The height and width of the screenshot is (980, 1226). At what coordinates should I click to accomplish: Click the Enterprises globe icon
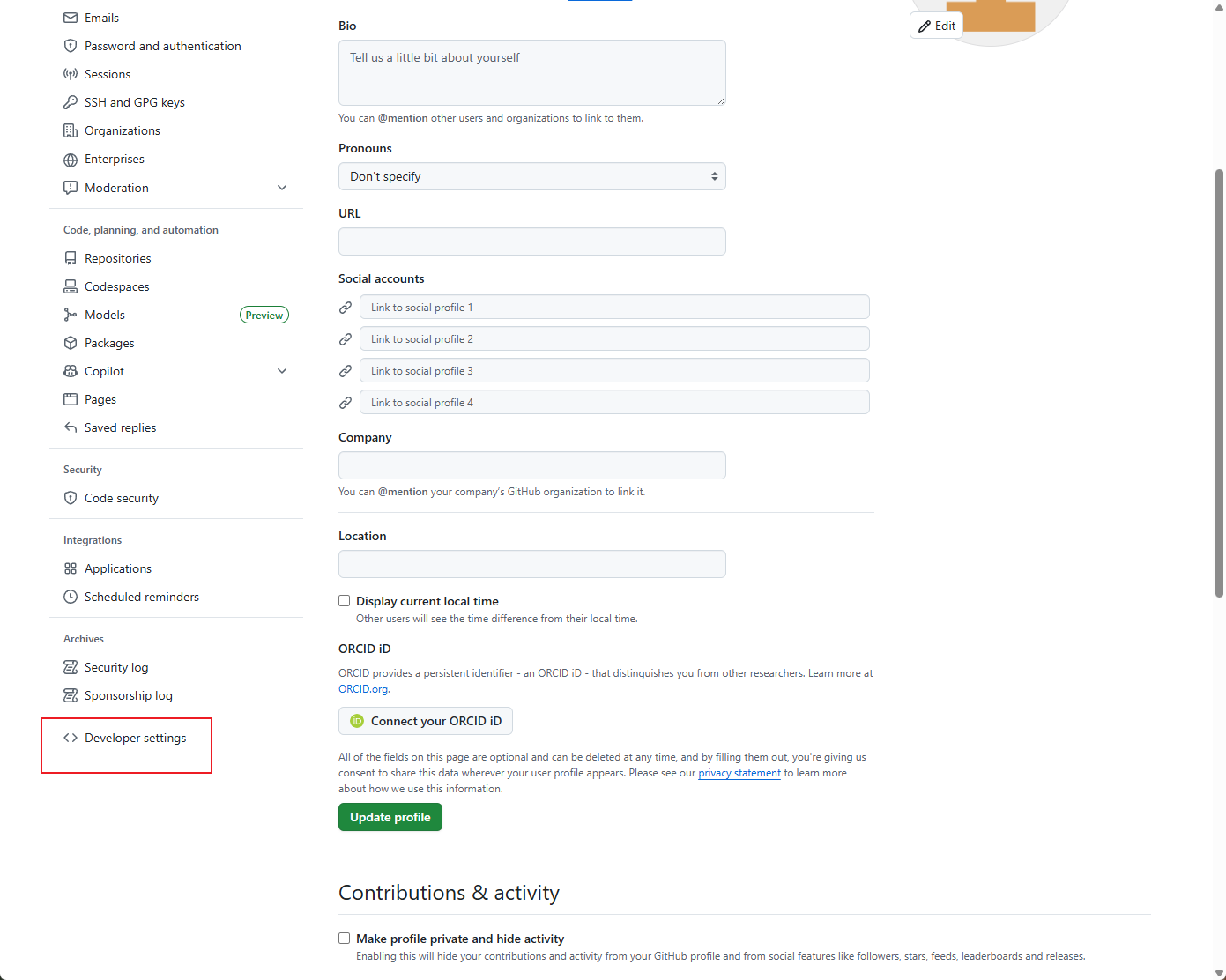(71, 160)
